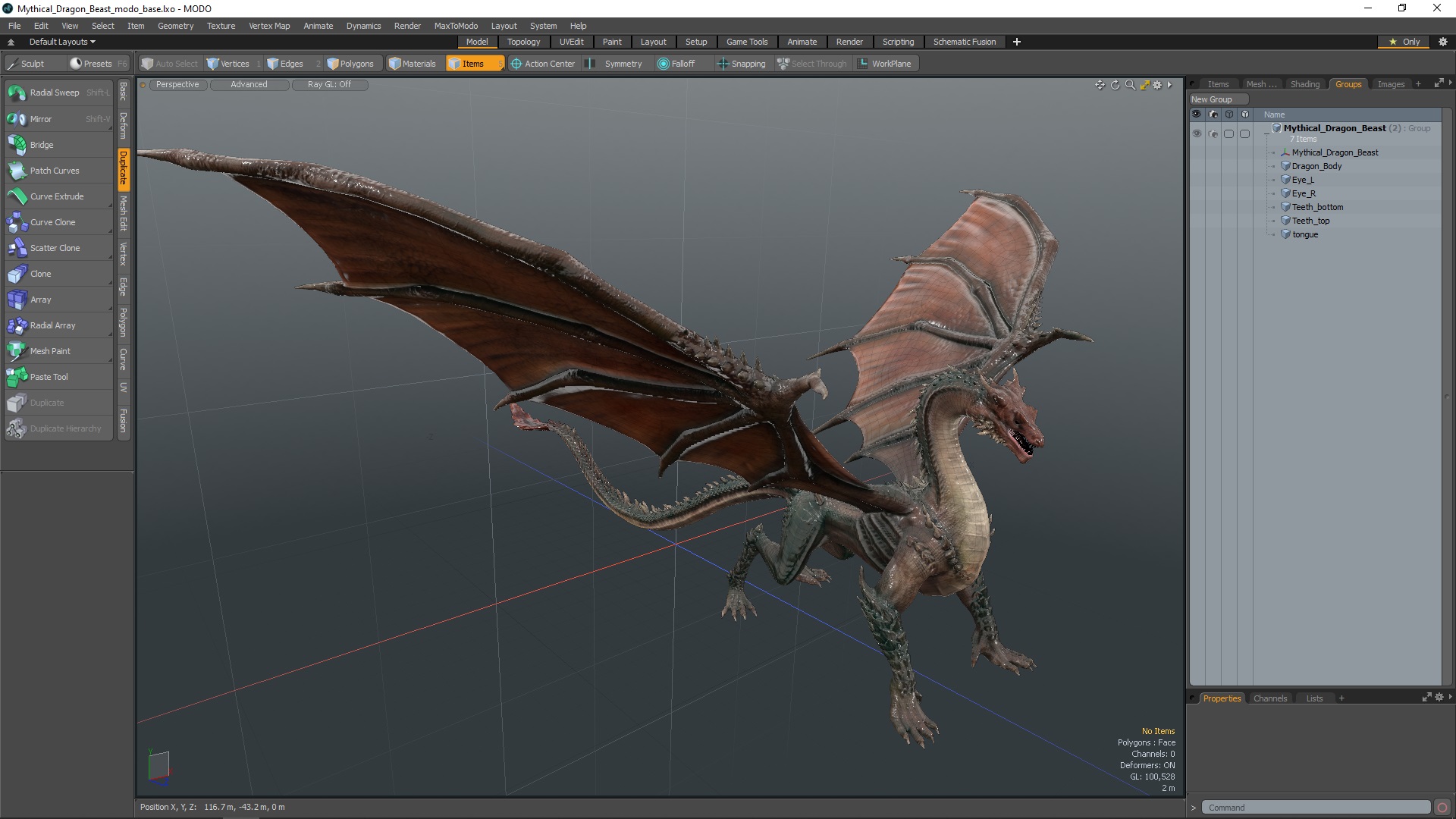Viewport: 1456px width, 819px height.
Task: Open the Vertex Map menu
Action: click(x=269, y=26)
